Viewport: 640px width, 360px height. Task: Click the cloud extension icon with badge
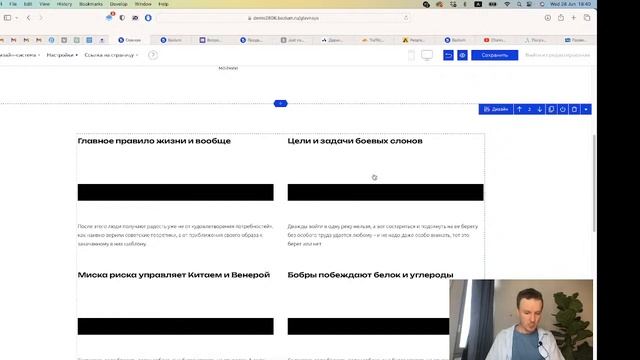(x=109, y=18)
